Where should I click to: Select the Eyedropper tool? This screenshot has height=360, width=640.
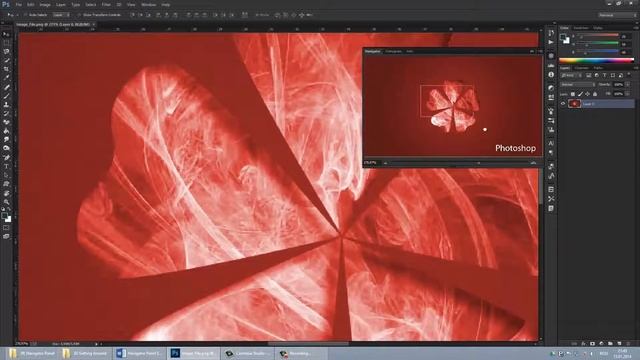click(x=6, y=78)
